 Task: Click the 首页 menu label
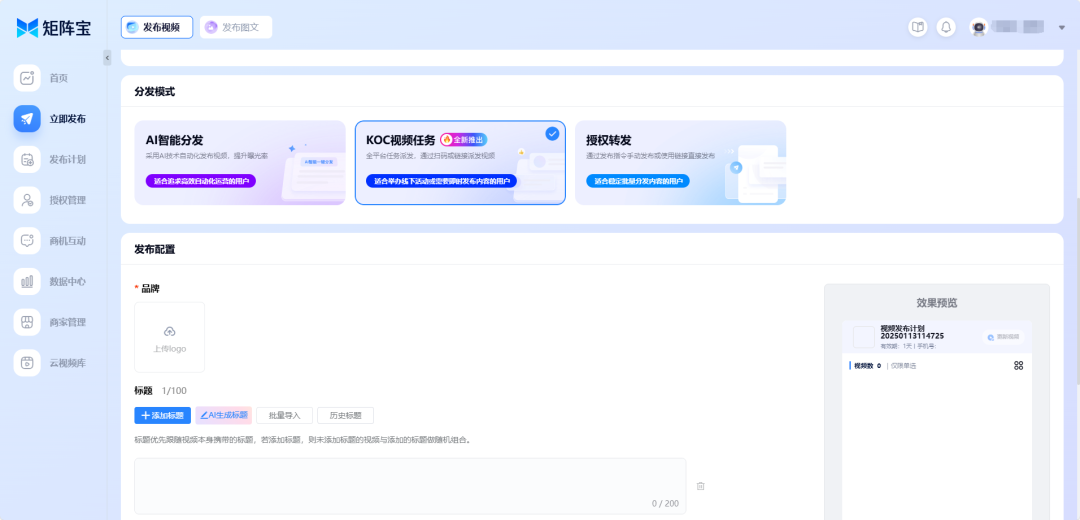[x=59, y=79]
